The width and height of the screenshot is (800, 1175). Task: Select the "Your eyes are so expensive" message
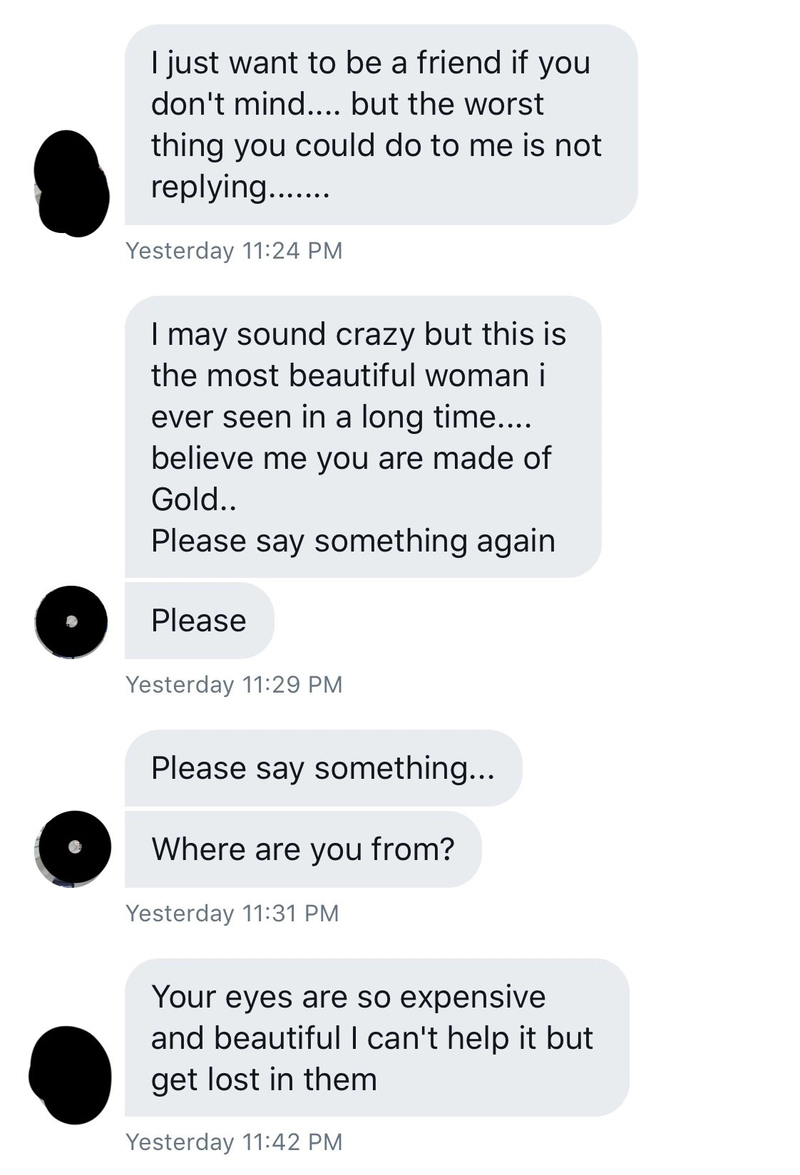[x=376, y=1038]
